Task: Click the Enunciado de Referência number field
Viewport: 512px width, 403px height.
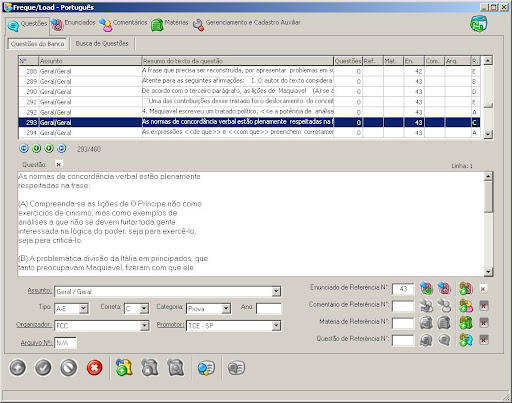Action: (x=403, y=289)
